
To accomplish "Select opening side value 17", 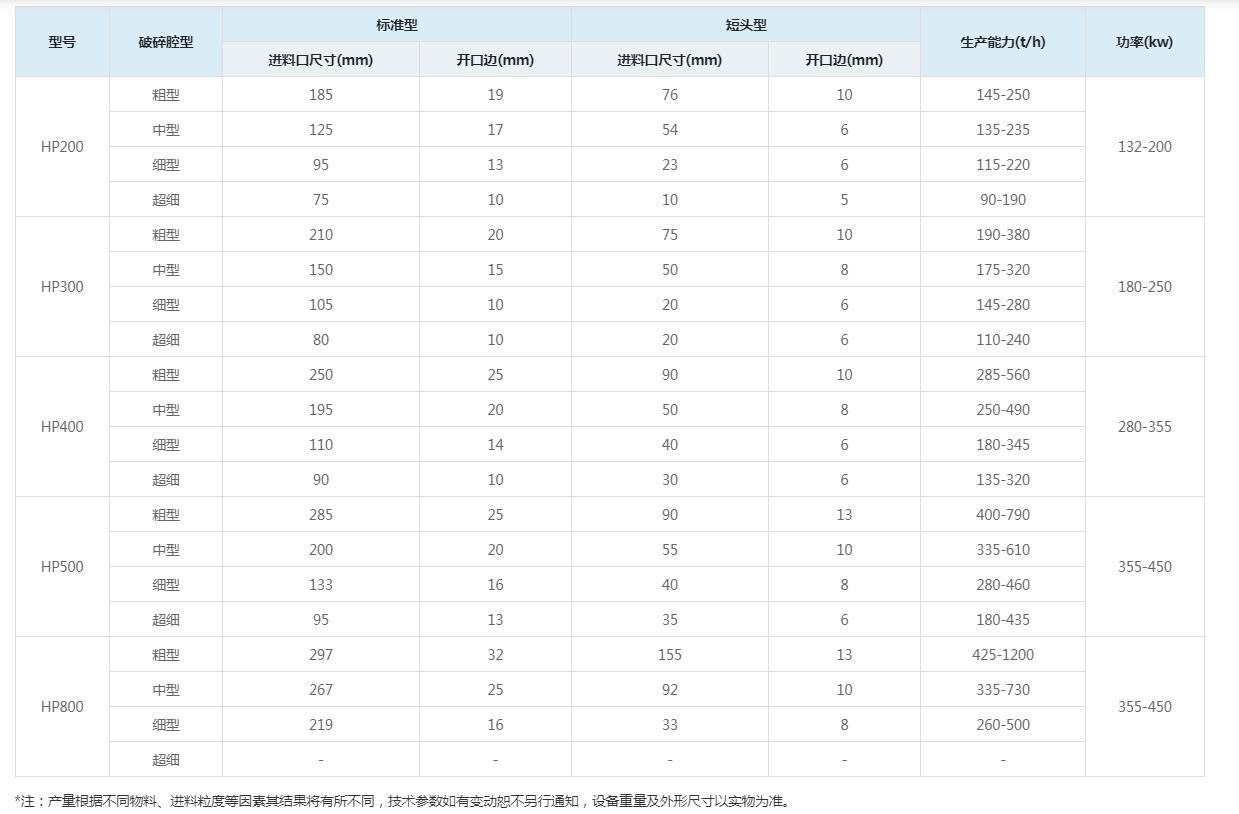I will (x=495, y=130).
